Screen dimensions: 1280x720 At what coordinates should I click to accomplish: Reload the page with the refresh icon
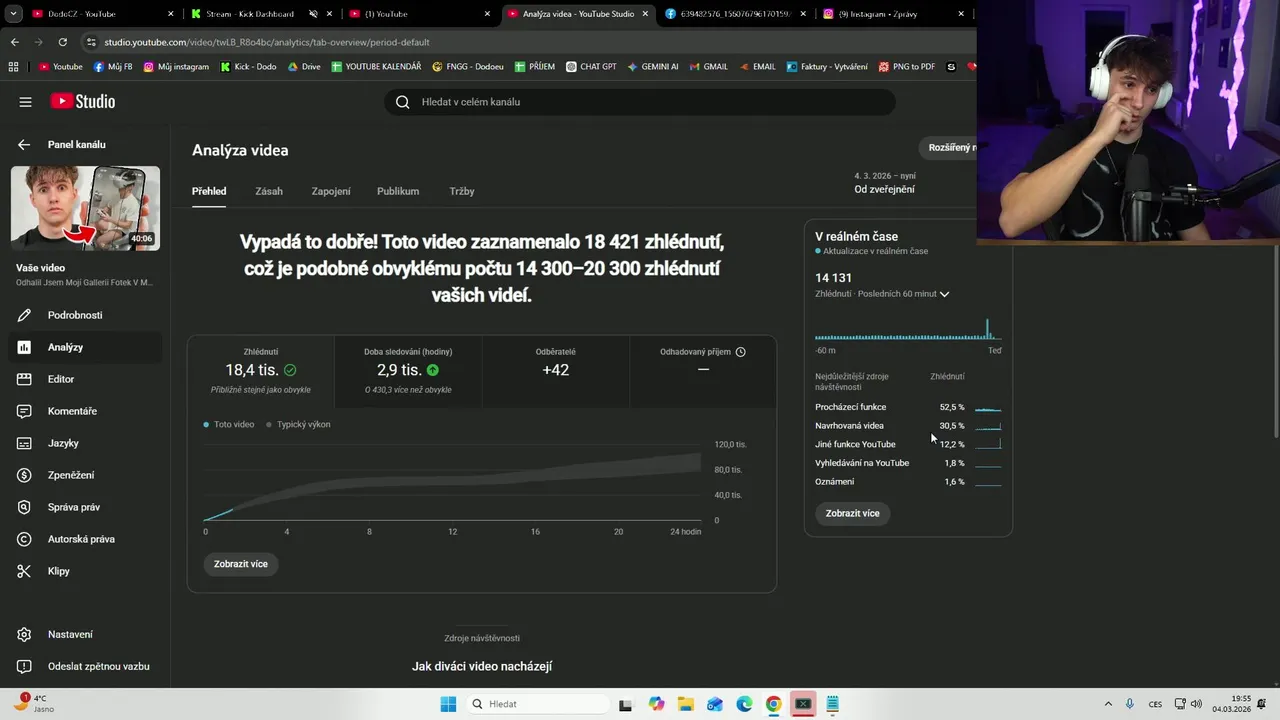click(62, 42)
